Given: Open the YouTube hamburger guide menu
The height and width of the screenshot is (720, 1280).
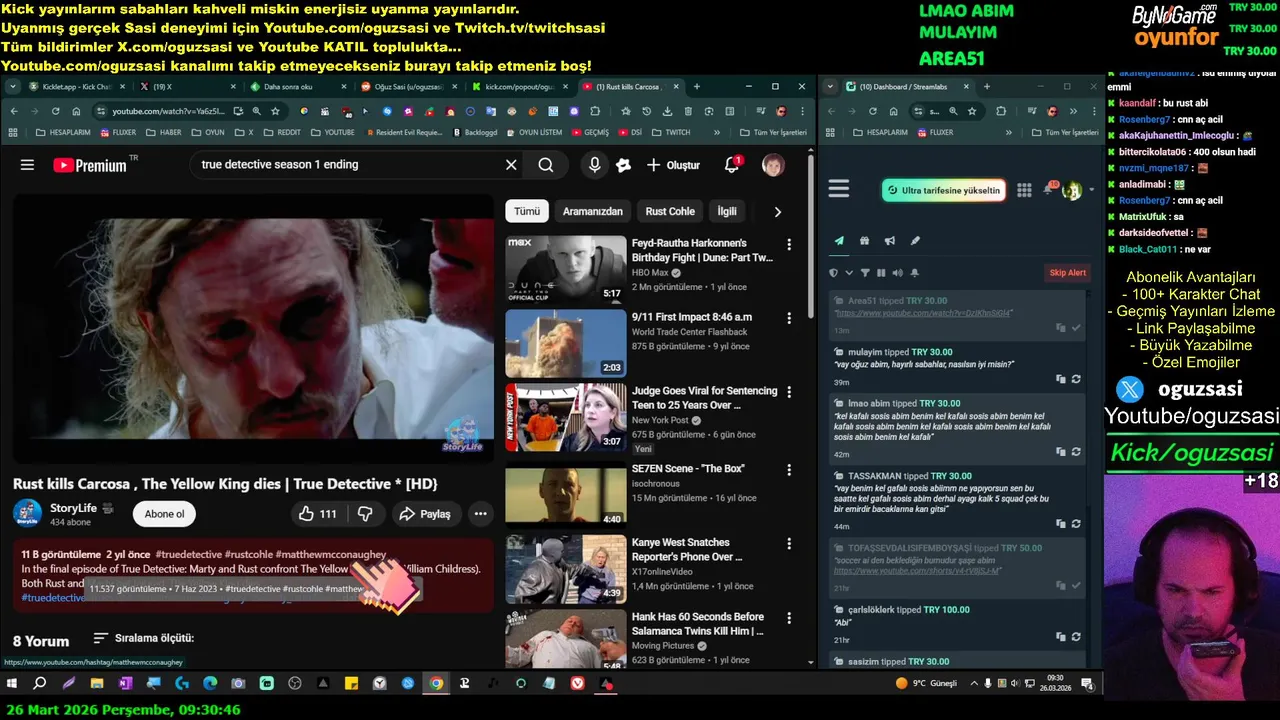Looking at the screenshot, I should pos(27,165).
